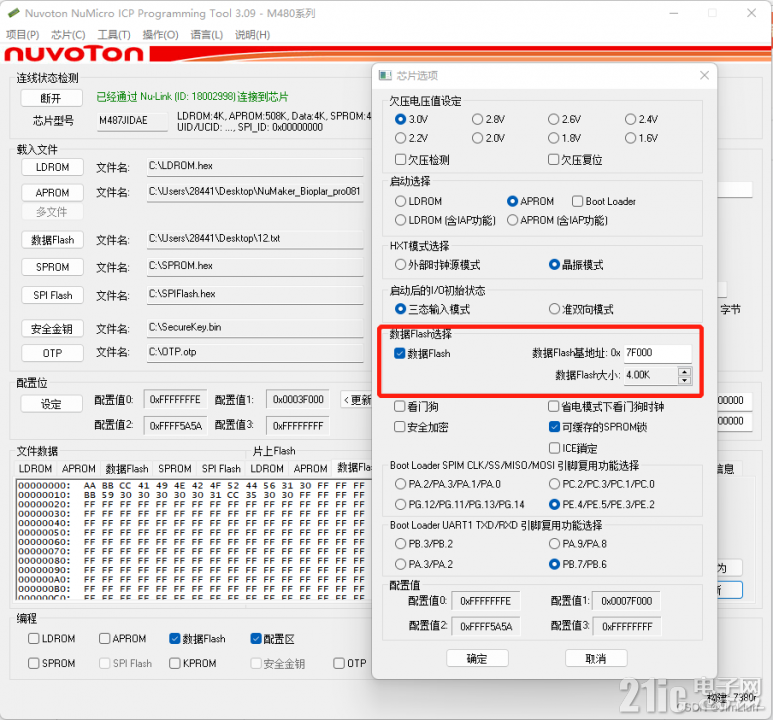773x720 pixels.
Task: Select 2.2V brown-out voltage
Action: click(411, 138)
